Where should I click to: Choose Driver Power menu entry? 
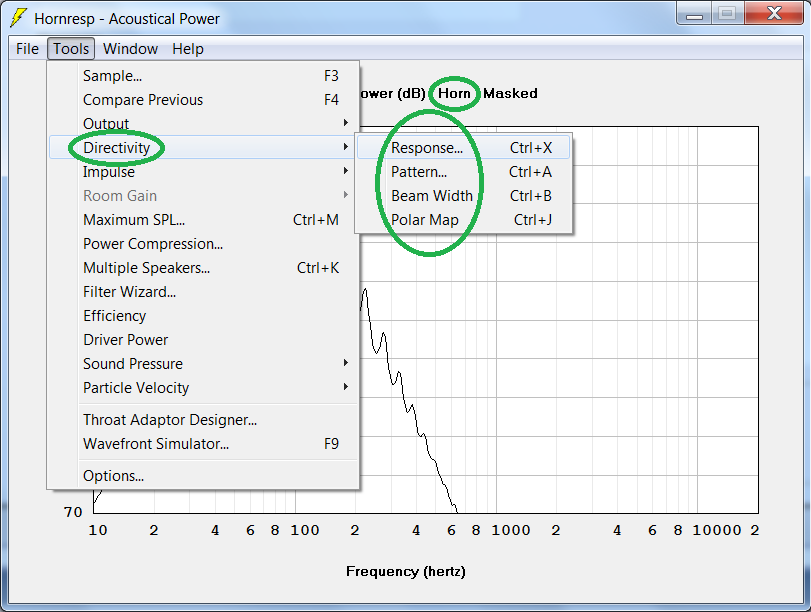203,339
